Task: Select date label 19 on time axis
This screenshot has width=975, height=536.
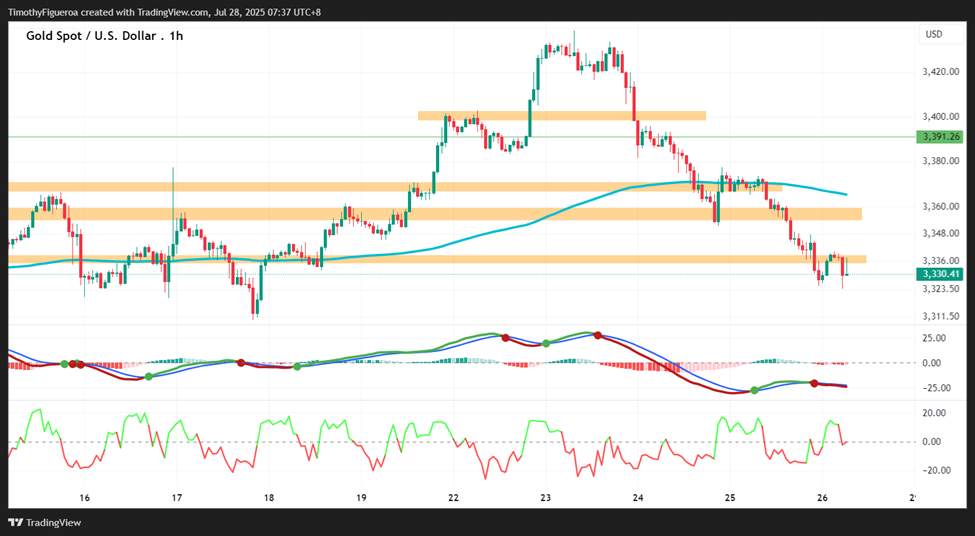Action: tap(361, 498)
